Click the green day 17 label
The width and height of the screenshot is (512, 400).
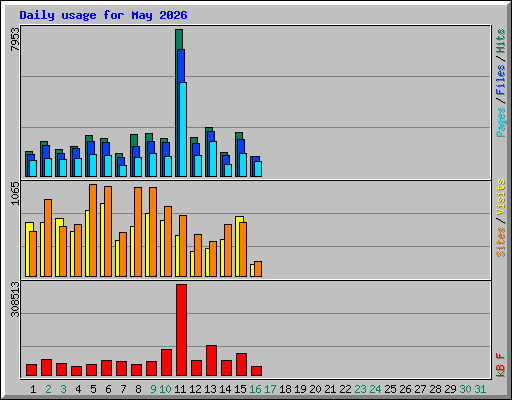point(270,389)
